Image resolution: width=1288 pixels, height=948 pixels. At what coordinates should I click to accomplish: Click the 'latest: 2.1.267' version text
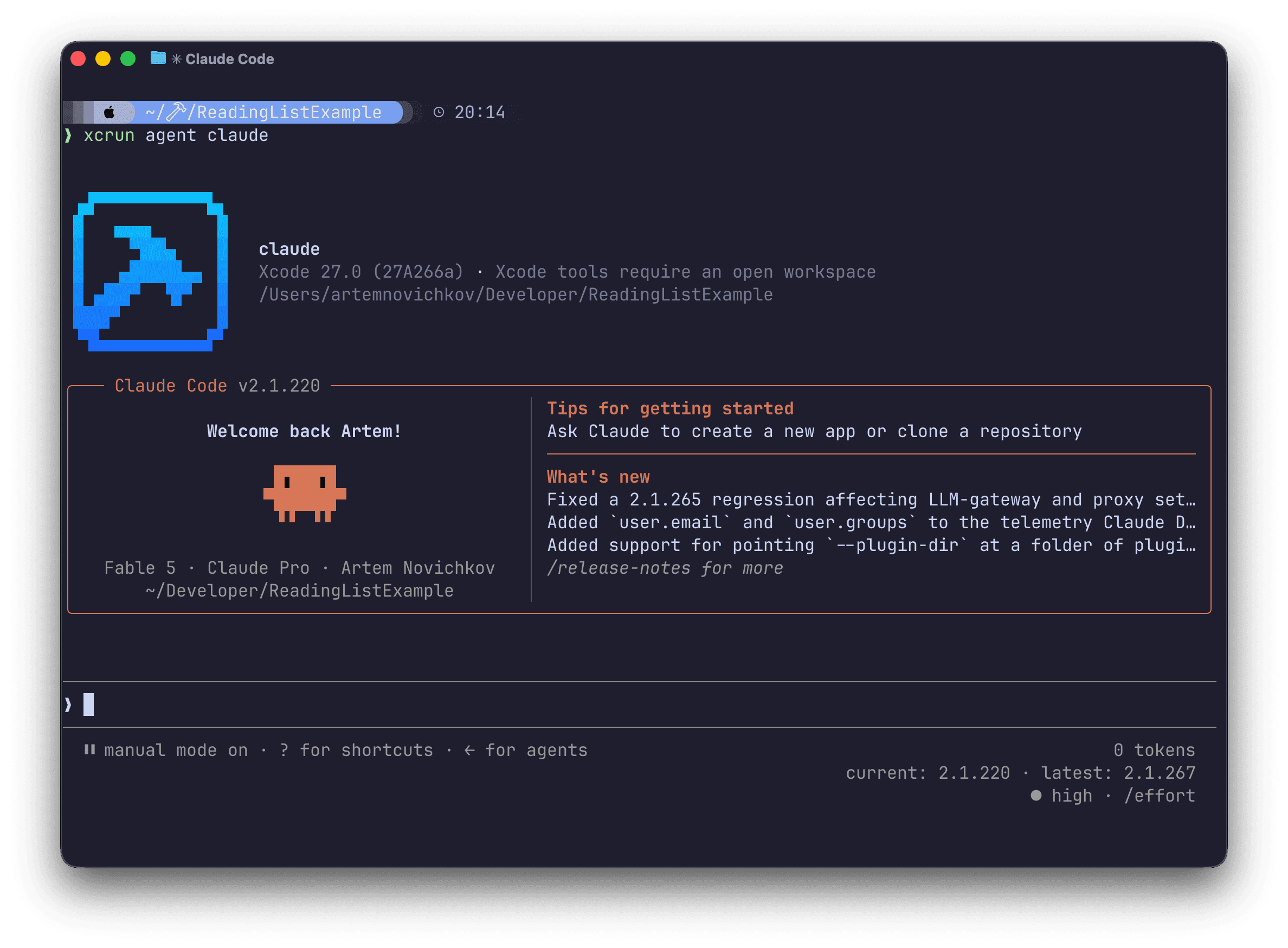[x=1118, y=772]
